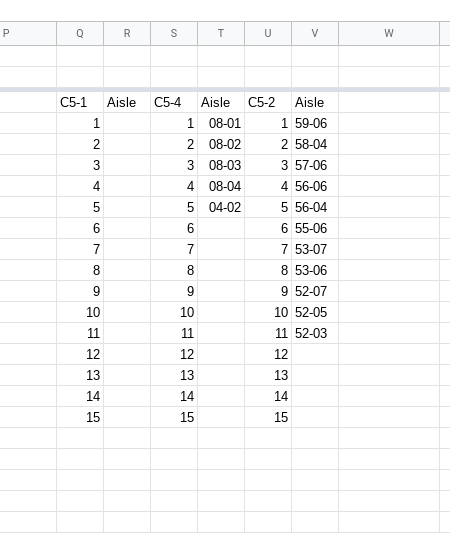Click the number 12 in column U

point(268,355)
